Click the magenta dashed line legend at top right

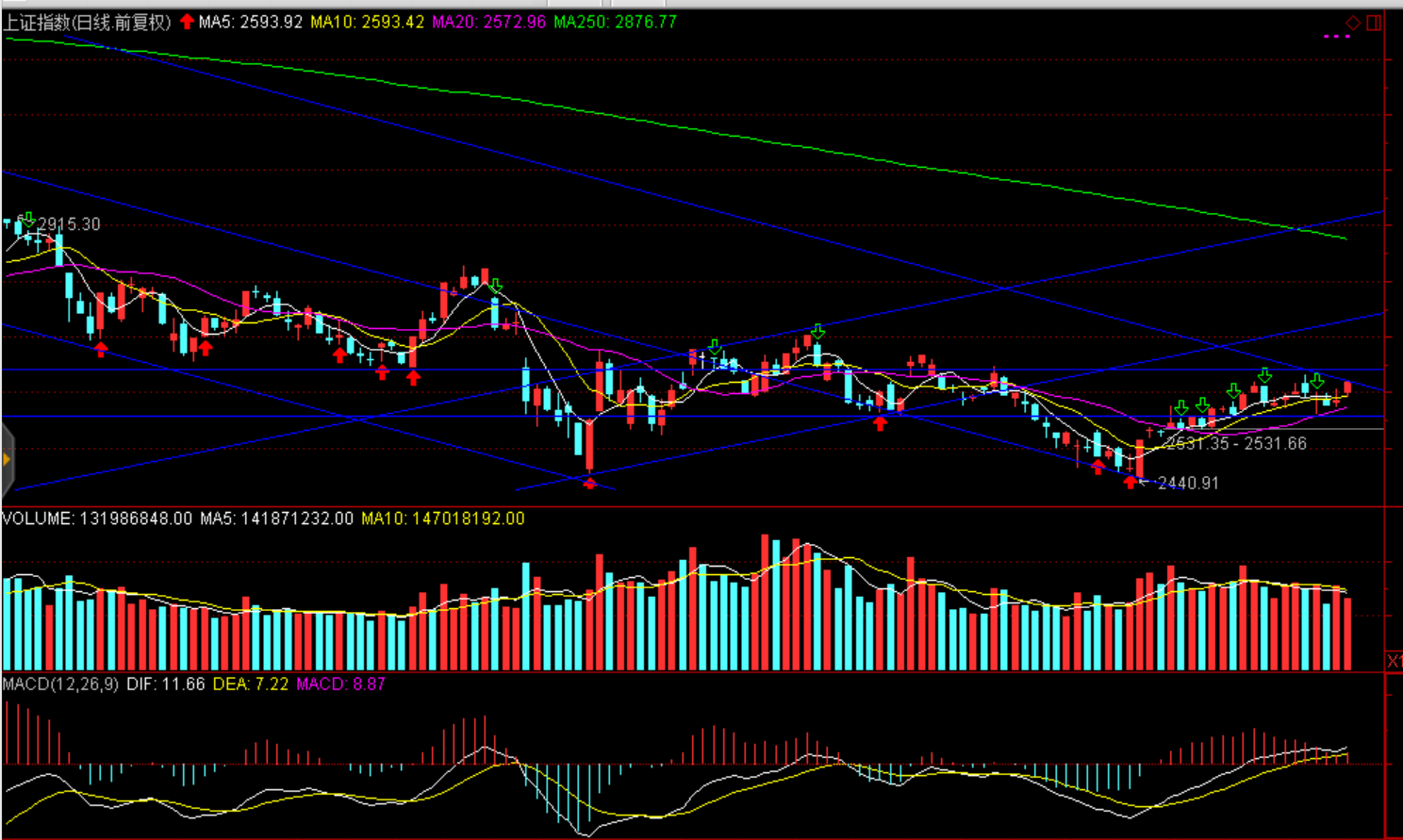[1336, 36]
